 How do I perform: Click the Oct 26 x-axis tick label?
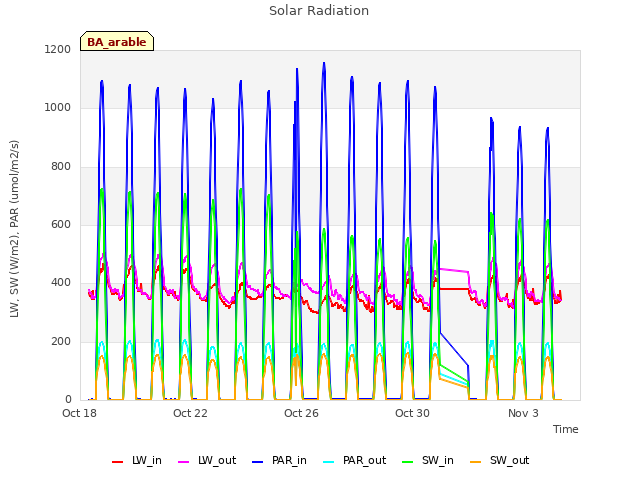tap(301, 413)
